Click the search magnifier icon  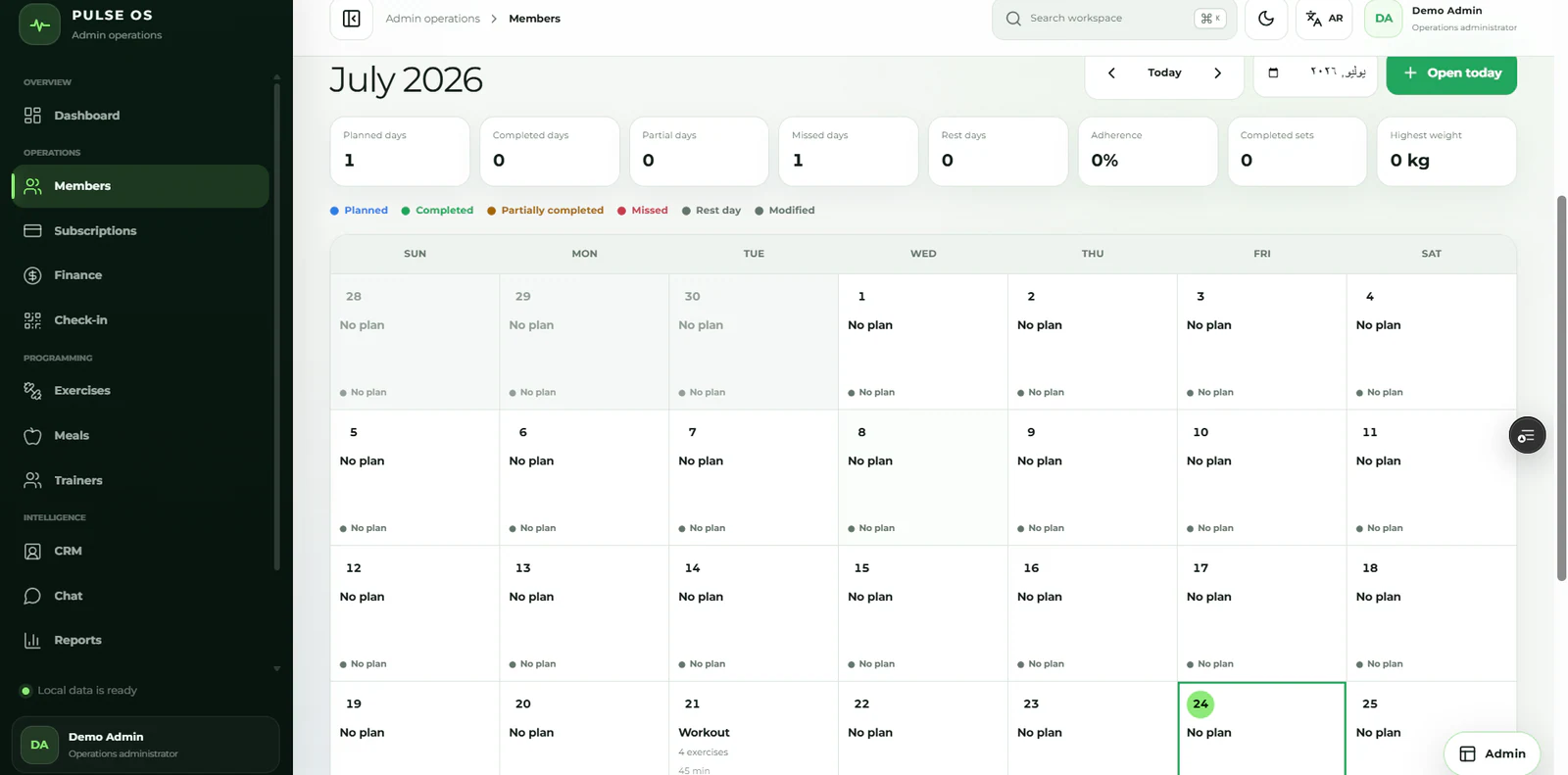(1013, 19)
